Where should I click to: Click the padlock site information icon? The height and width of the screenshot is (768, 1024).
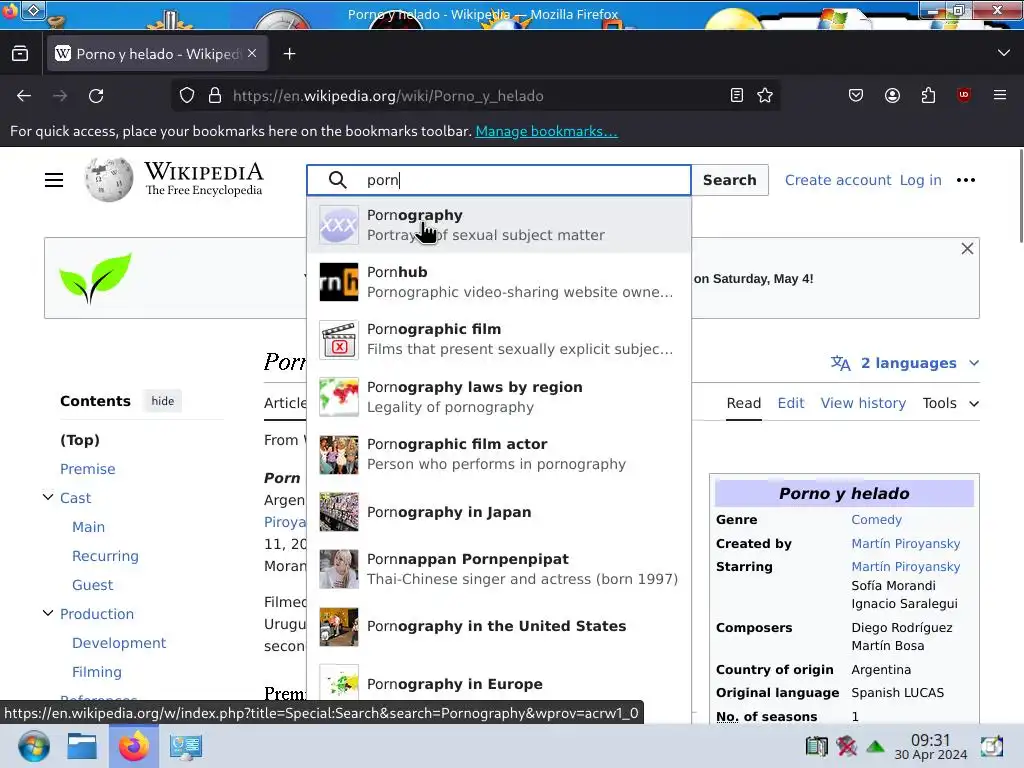point(215,95)
